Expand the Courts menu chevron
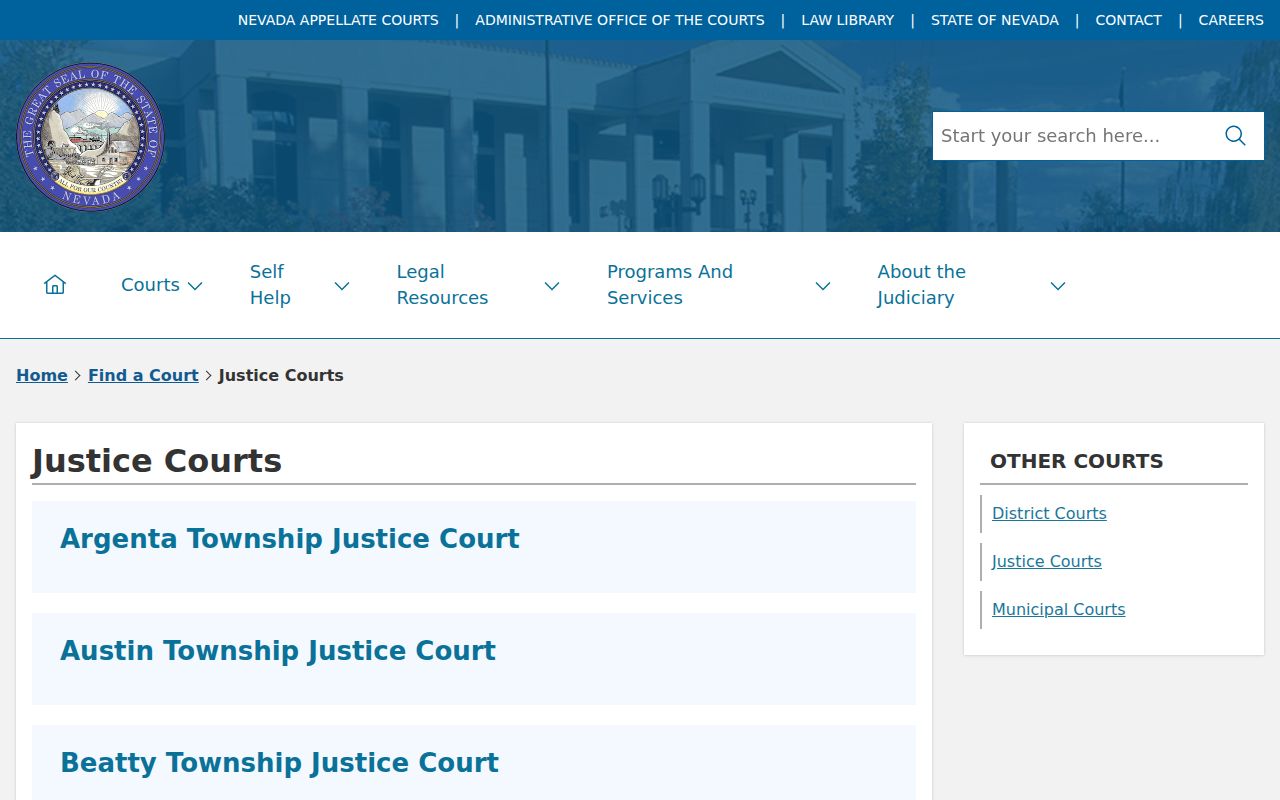The height and width of the screenshot is (800, 1280). tap(195, 286)
